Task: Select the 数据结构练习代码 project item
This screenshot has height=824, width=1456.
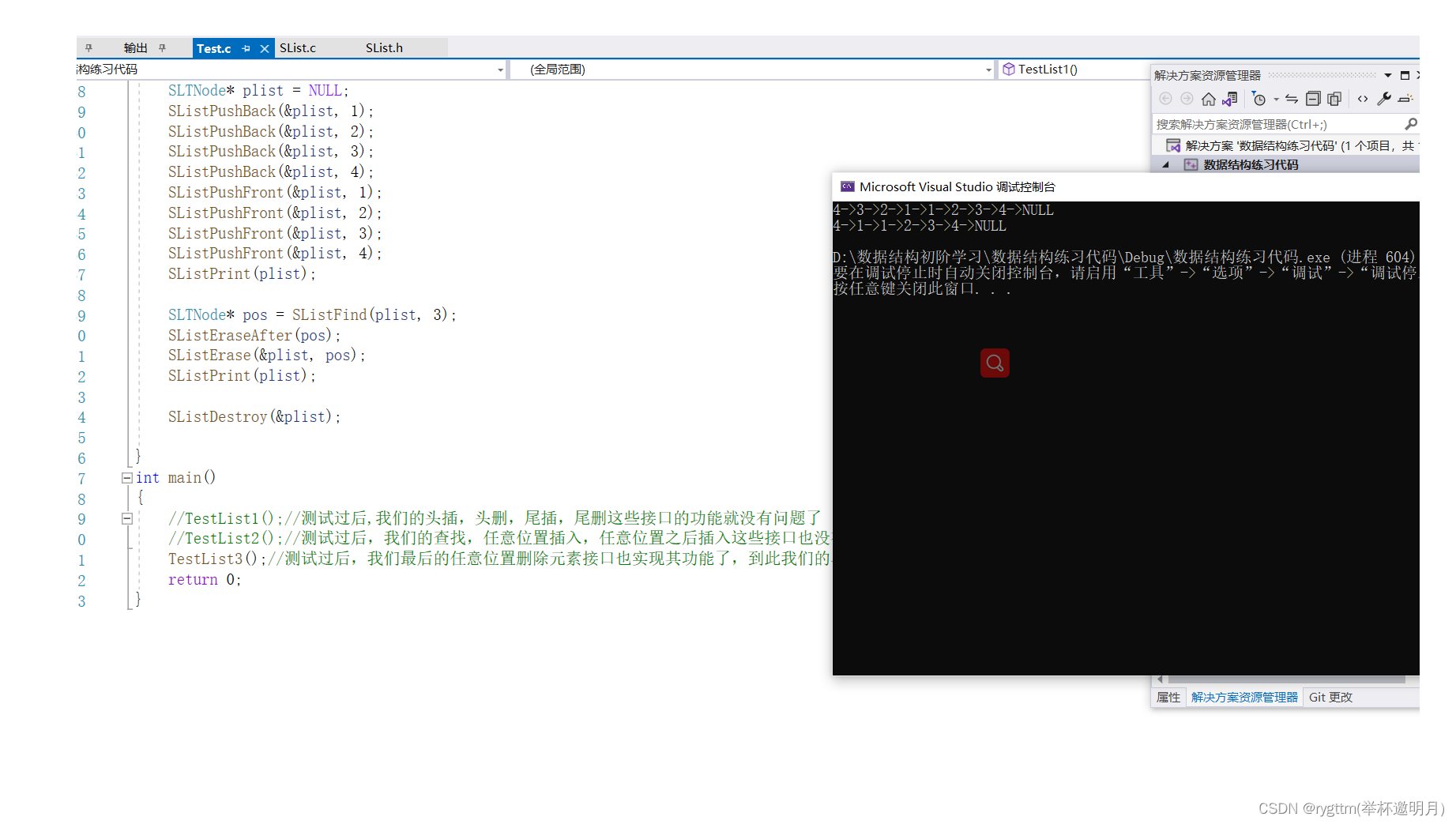Action: click(x=1251, y=165)
